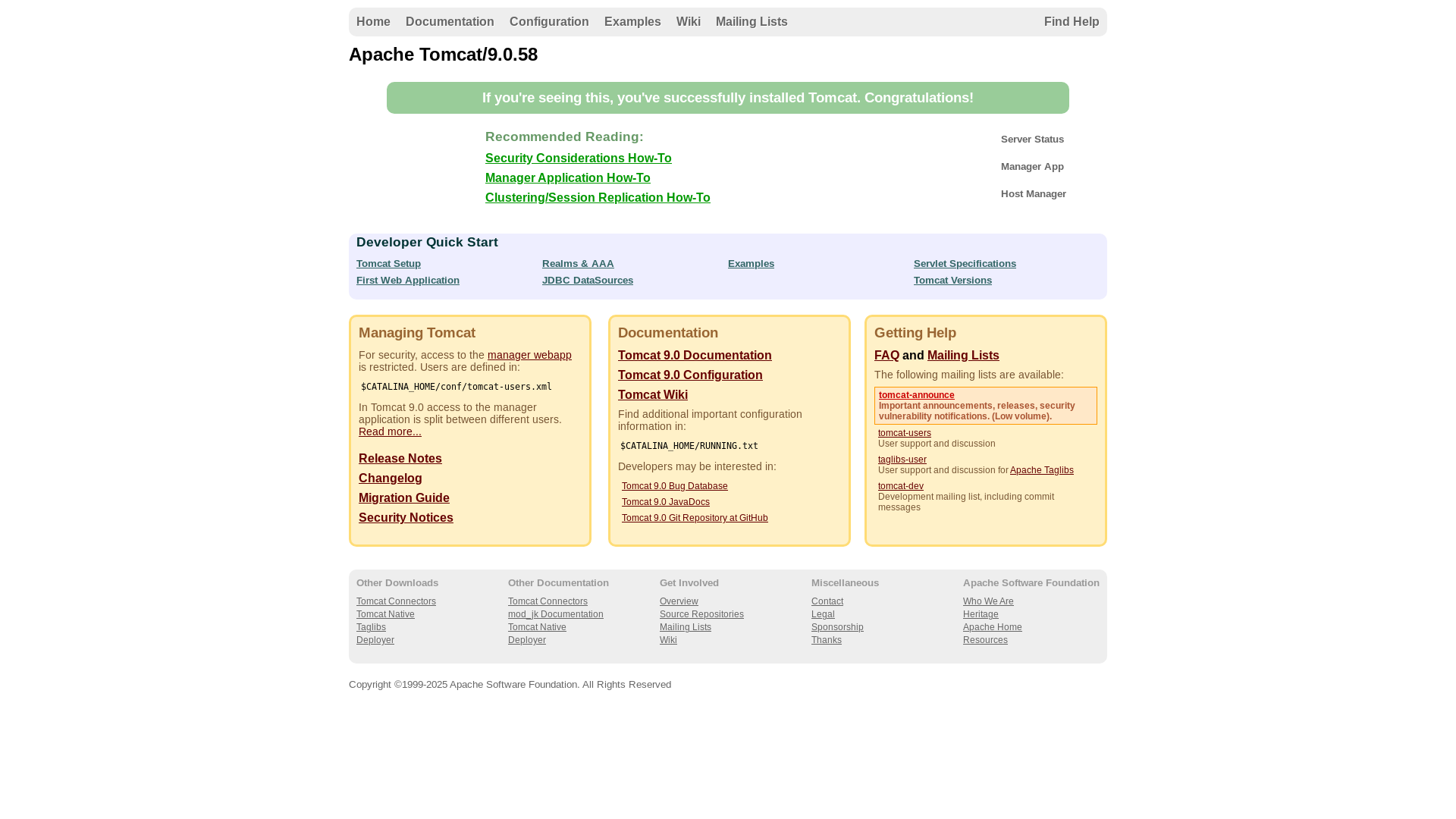The width and height of the screenshot is (1456, 819).
Task: Open Servlet Specifications link
Action: click(965, 264)
